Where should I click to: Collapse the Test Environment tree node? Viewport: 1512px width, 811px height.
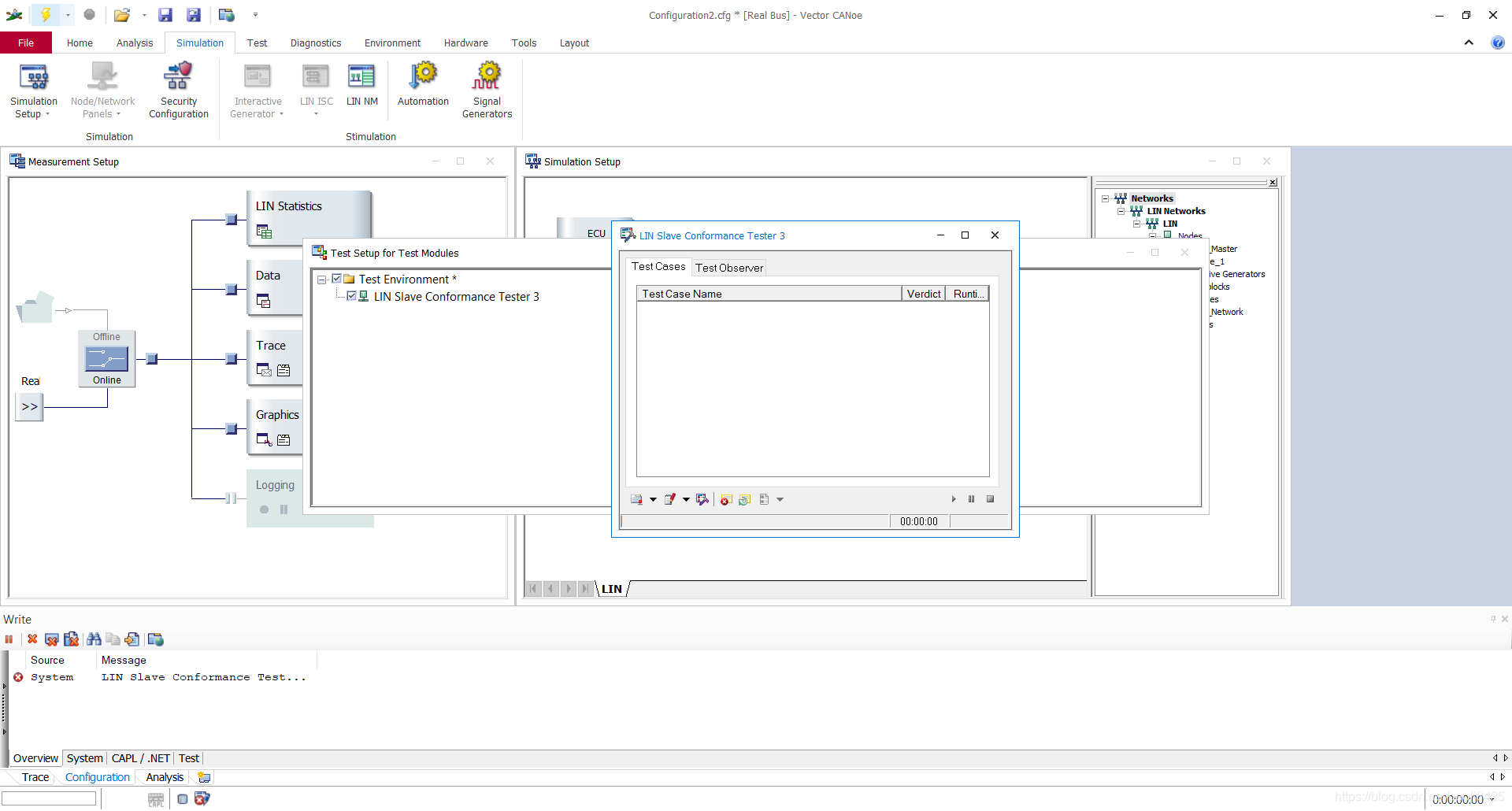coord(321,280)
